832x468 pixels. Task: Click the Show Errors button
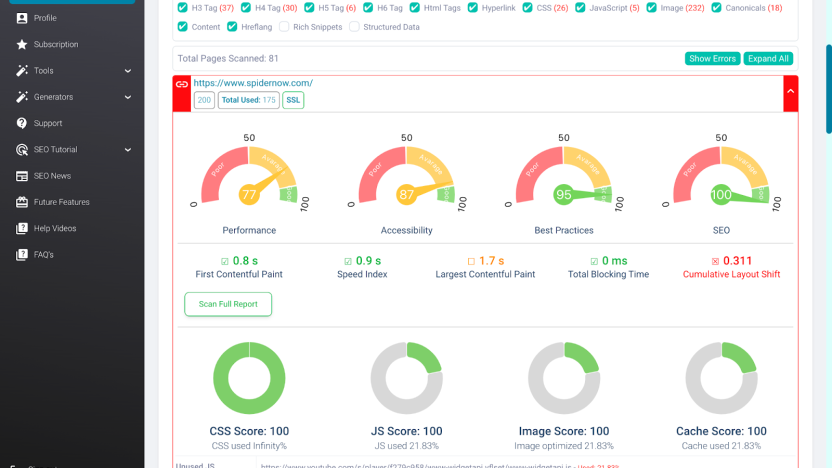[712, 58]
